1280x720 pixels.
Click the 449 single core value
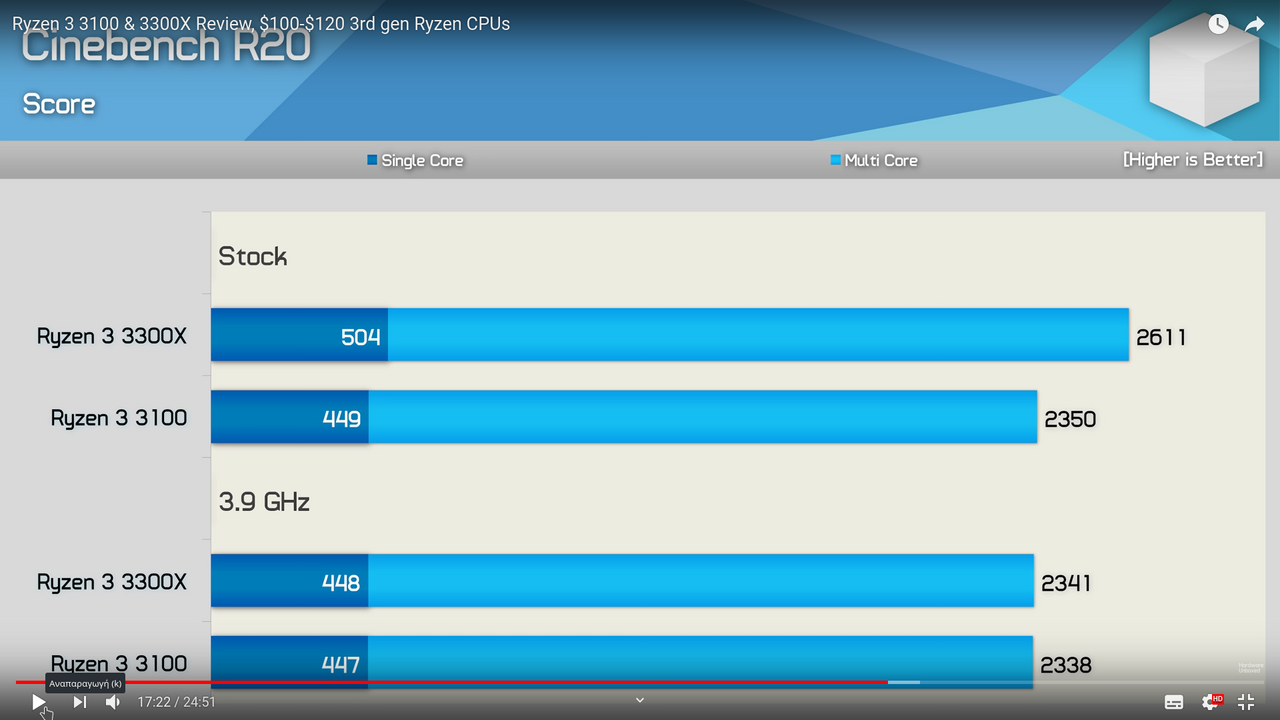tap(342, 419)
